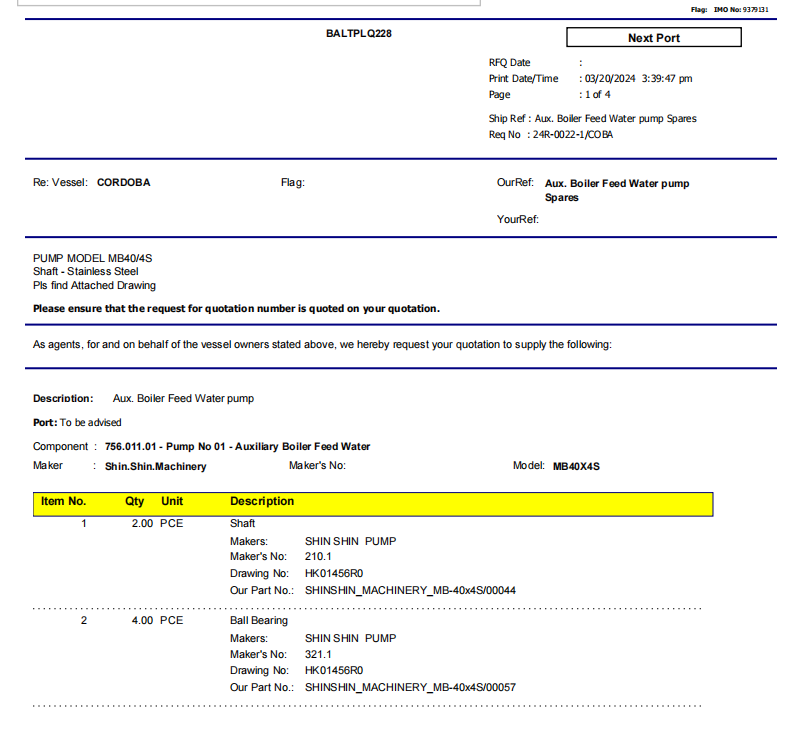Click the maker Shin.Shin.Machinery
The width and height of the screenshot is (794, 734).
click(x=155, y=466)
